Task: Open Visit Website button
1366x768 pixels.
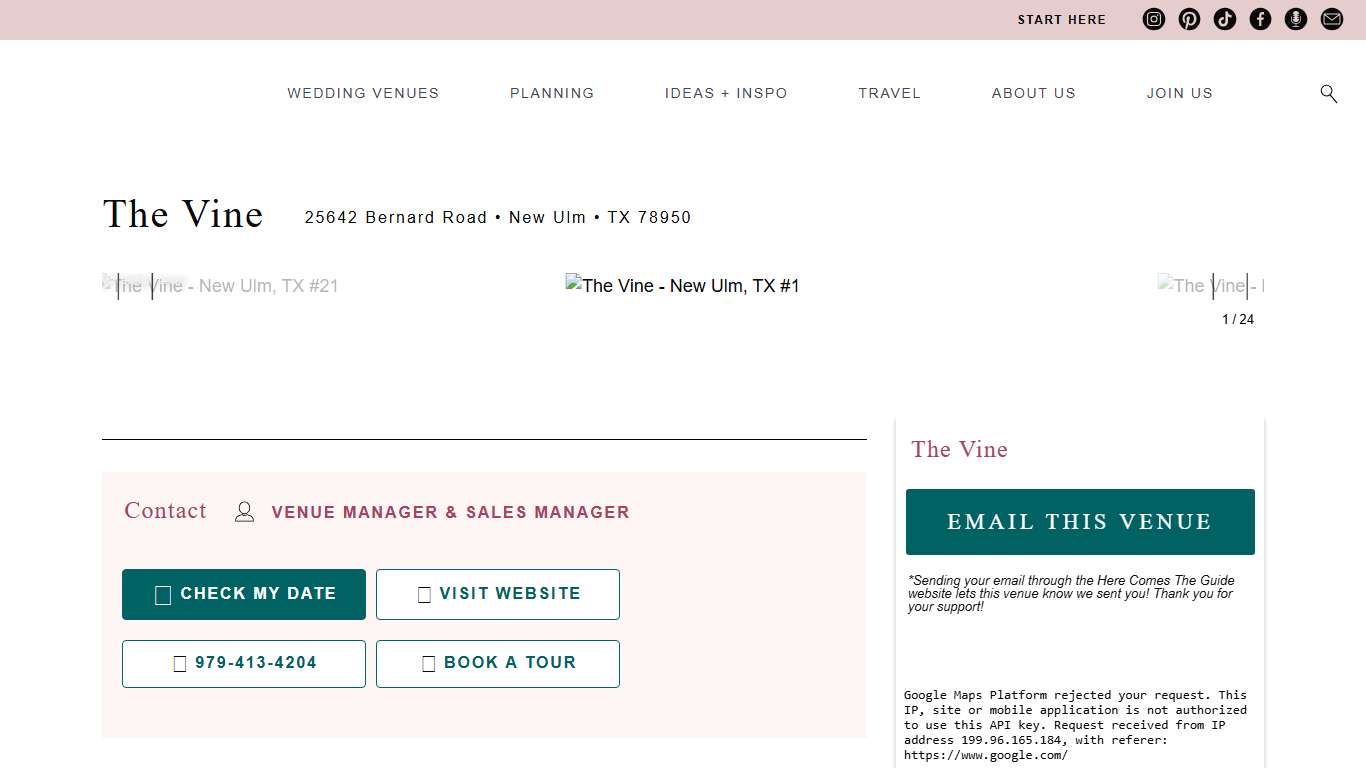Action: [498, 594]
